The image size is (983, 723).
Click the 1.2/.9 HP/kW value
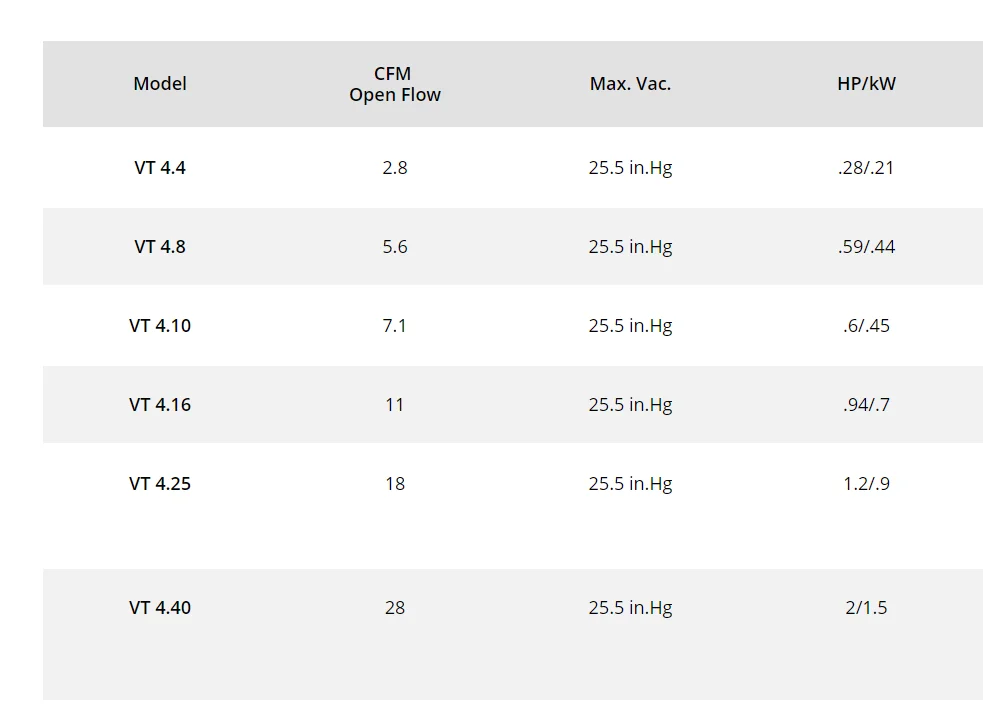866,483
